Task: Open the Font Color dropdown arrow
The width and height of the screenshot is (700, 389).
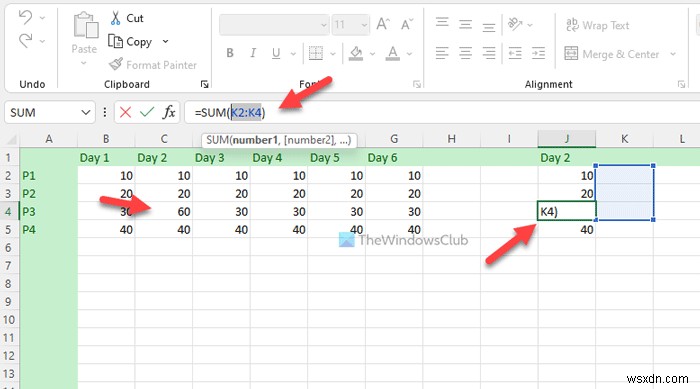Action: (409, 54)
